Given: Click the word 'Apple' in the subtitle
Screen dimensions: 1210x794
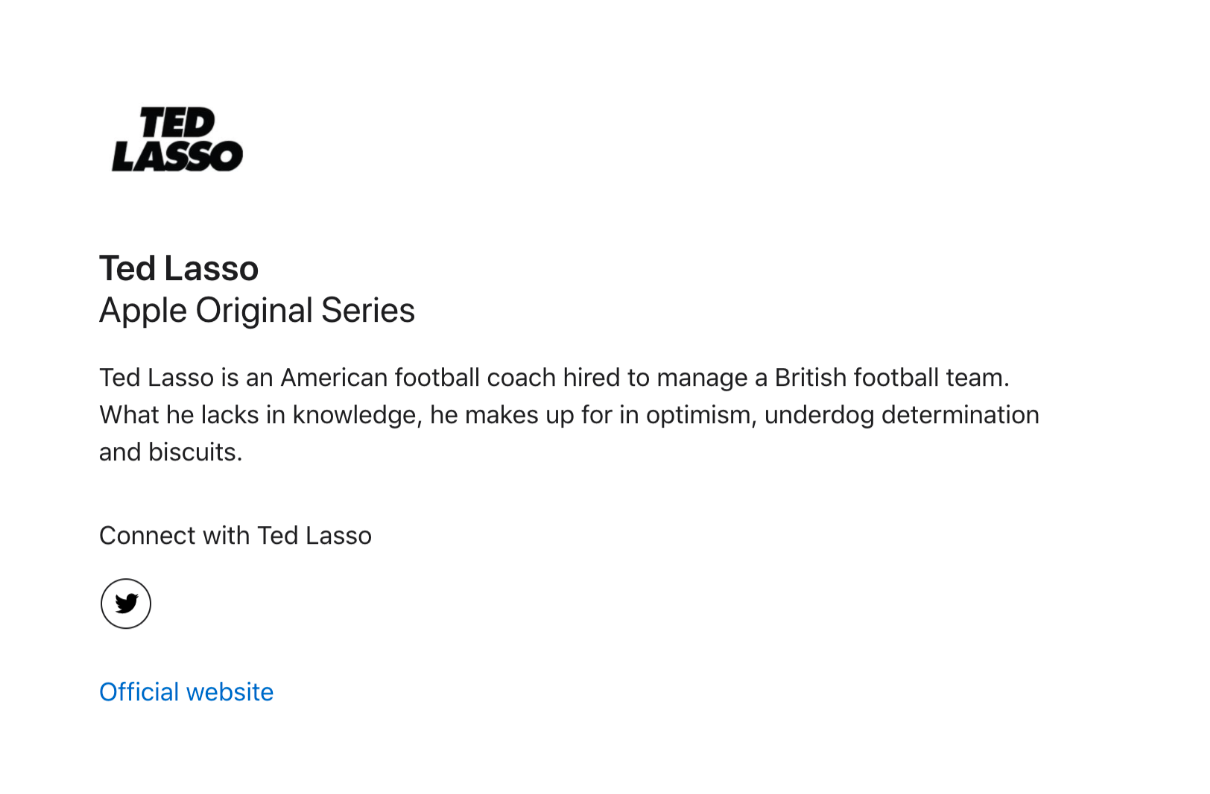Looking at the screenshot, I should 143,311.
